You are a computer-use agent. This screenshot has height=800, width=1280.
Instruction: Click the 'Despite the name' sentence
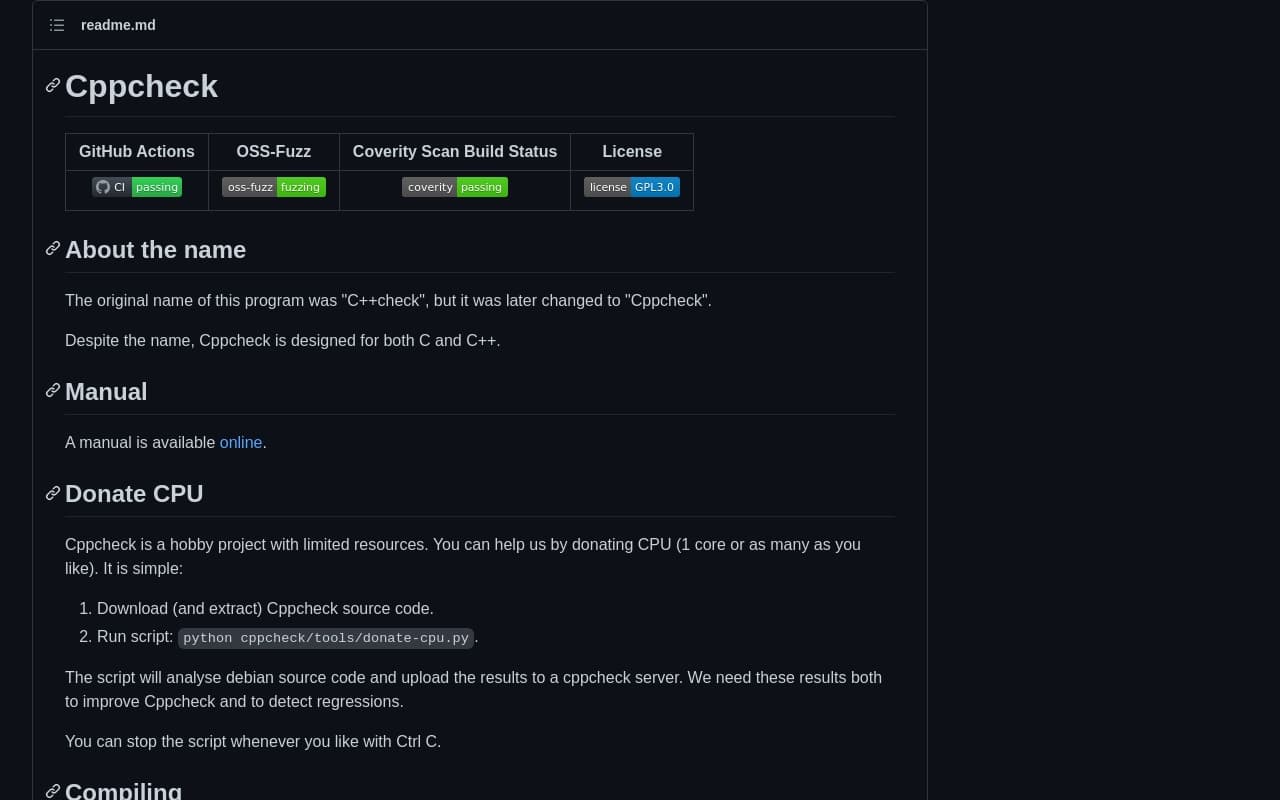click(x=283, y=340)
